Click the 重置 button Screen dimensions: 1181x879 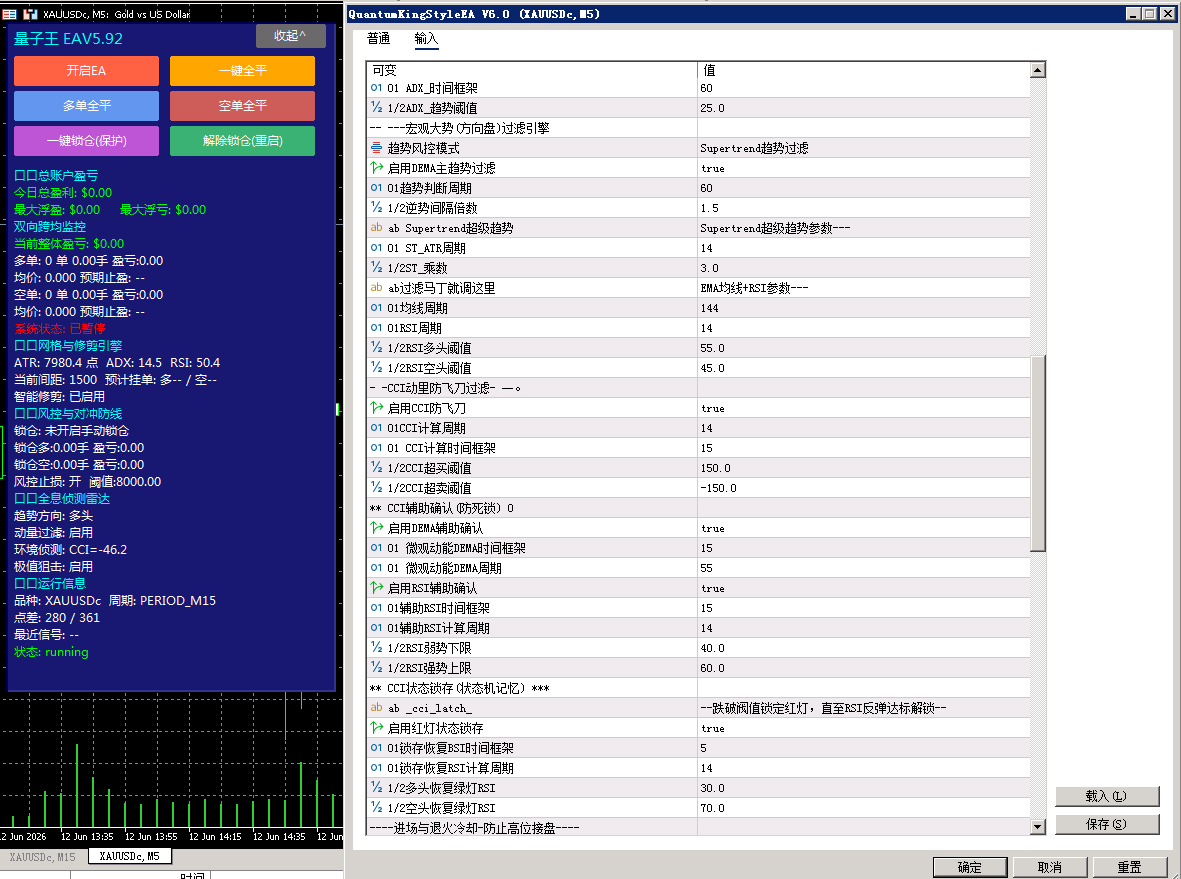pyautogui.click(x=1129, y=867)
